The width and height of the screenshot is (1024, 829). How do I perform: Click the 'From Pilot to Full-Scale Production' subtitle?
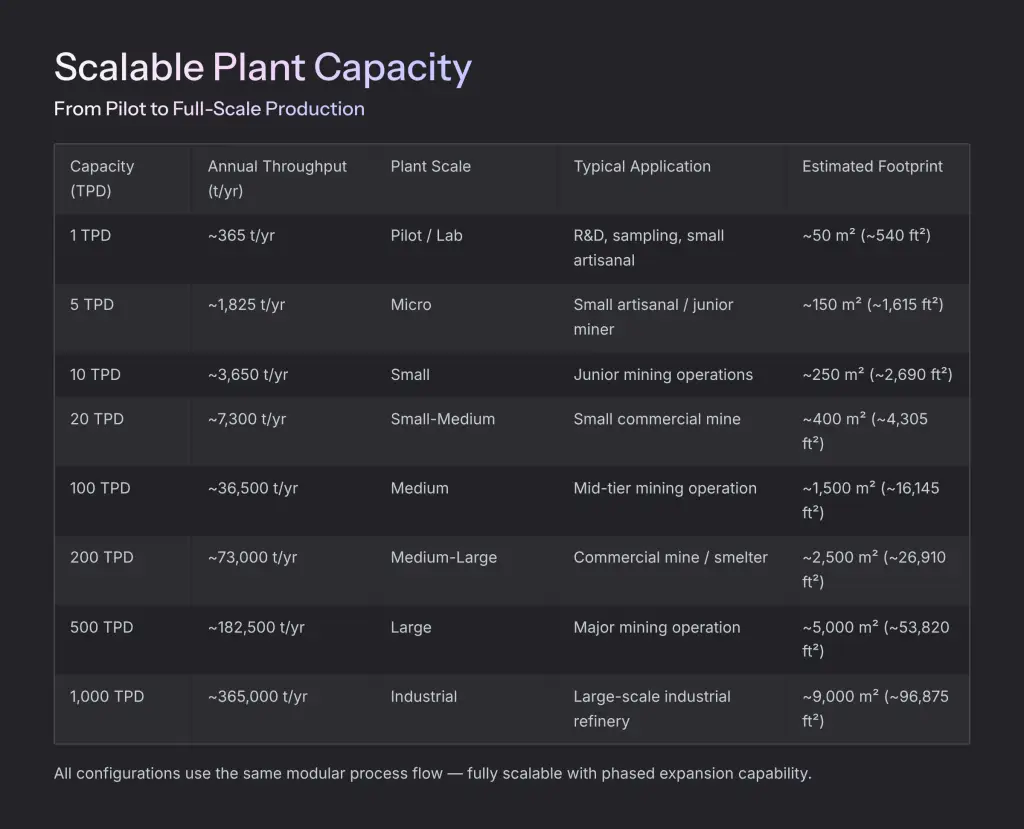point(209,109)
